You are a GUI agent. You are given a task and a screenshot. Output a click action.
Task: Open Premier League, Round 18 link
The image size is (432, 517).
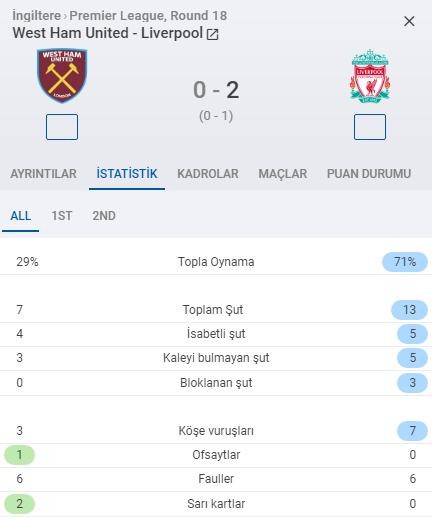148,16
